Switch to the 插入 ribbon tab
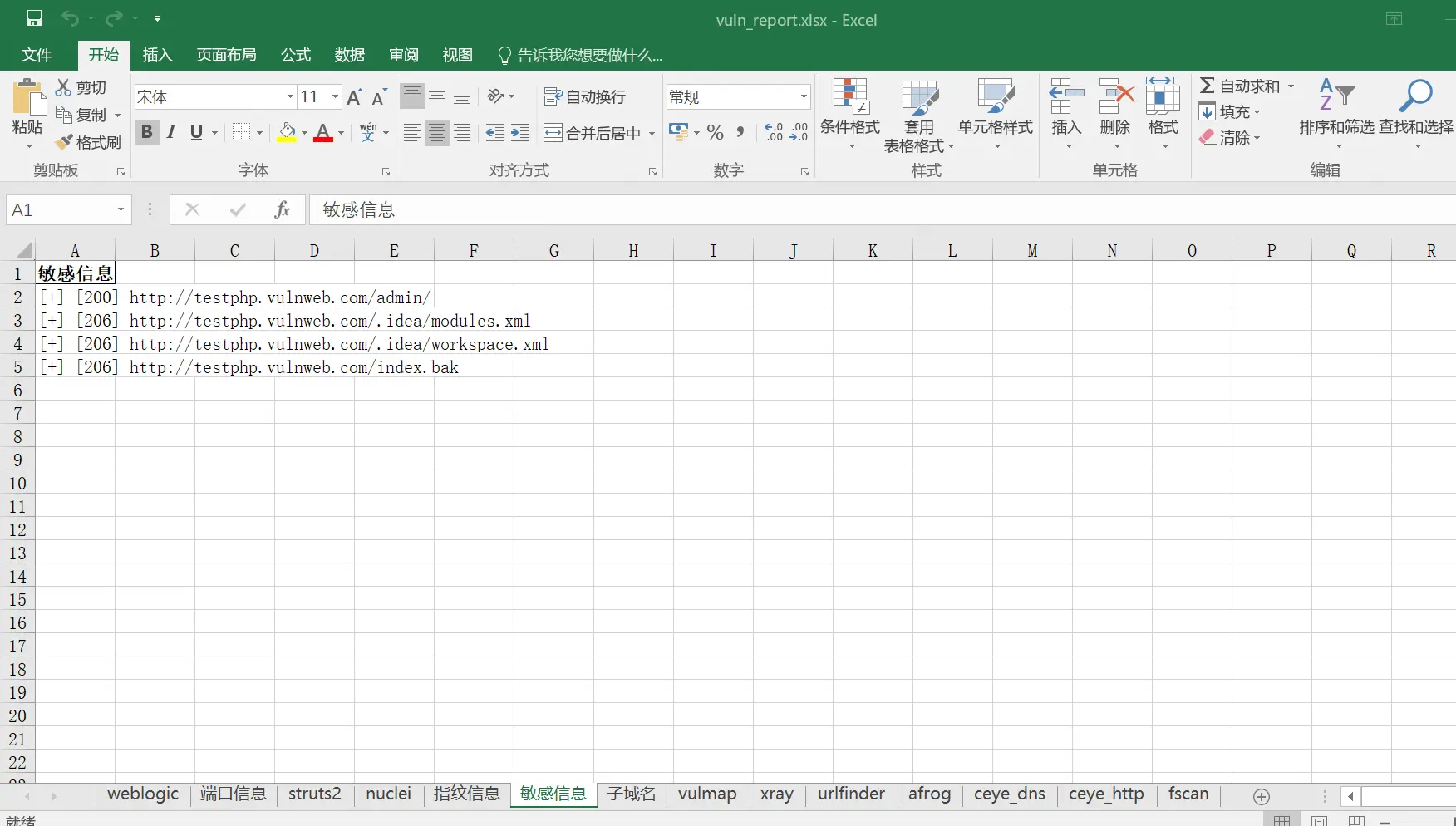The width and height of the screenshot is (1456, 826). [x=157, y=55]
